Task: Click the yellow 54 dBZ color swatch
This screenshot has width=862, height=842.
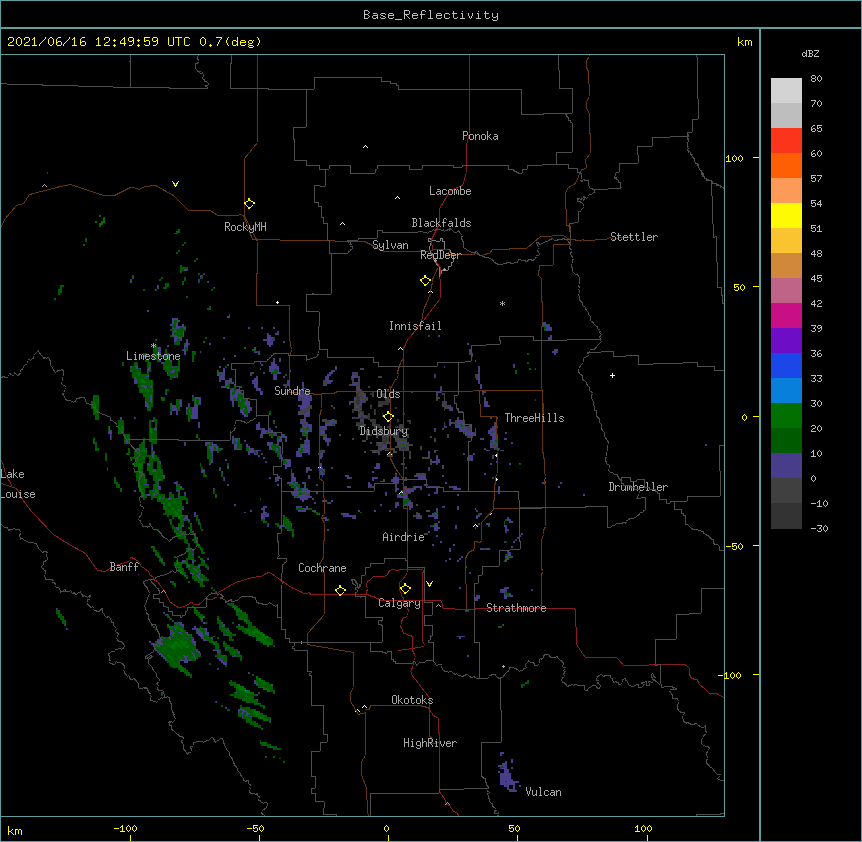Action: tap(786, 216)
